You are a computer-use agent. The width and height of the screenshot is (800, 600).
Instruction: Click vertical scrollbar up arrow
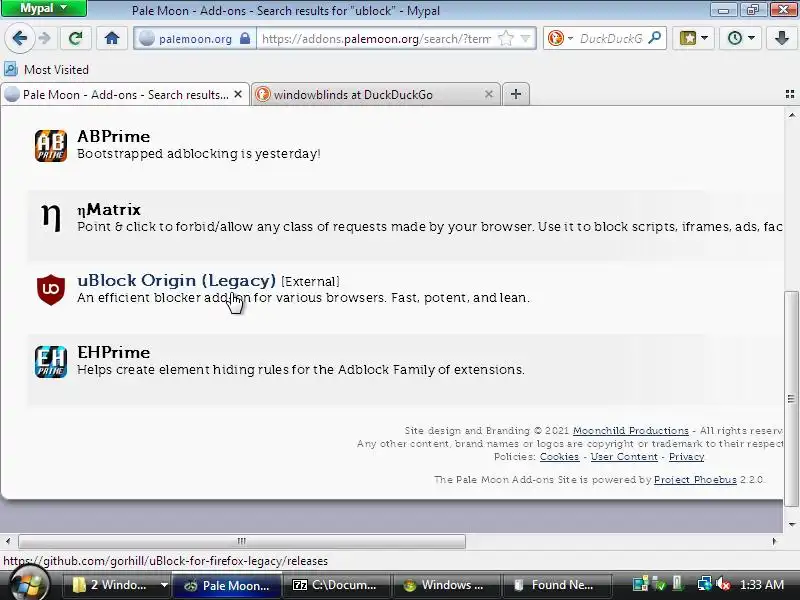coord(792,115)
